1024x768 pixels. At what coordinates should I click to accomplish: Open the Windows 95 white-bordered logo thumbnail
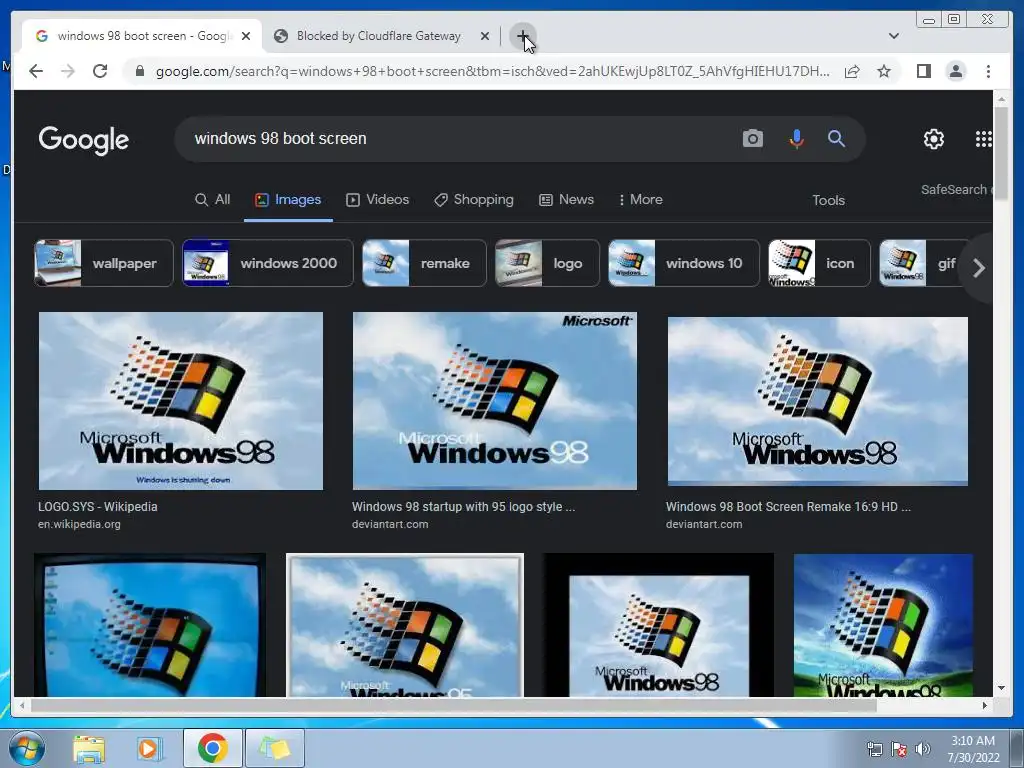[405, 625]
